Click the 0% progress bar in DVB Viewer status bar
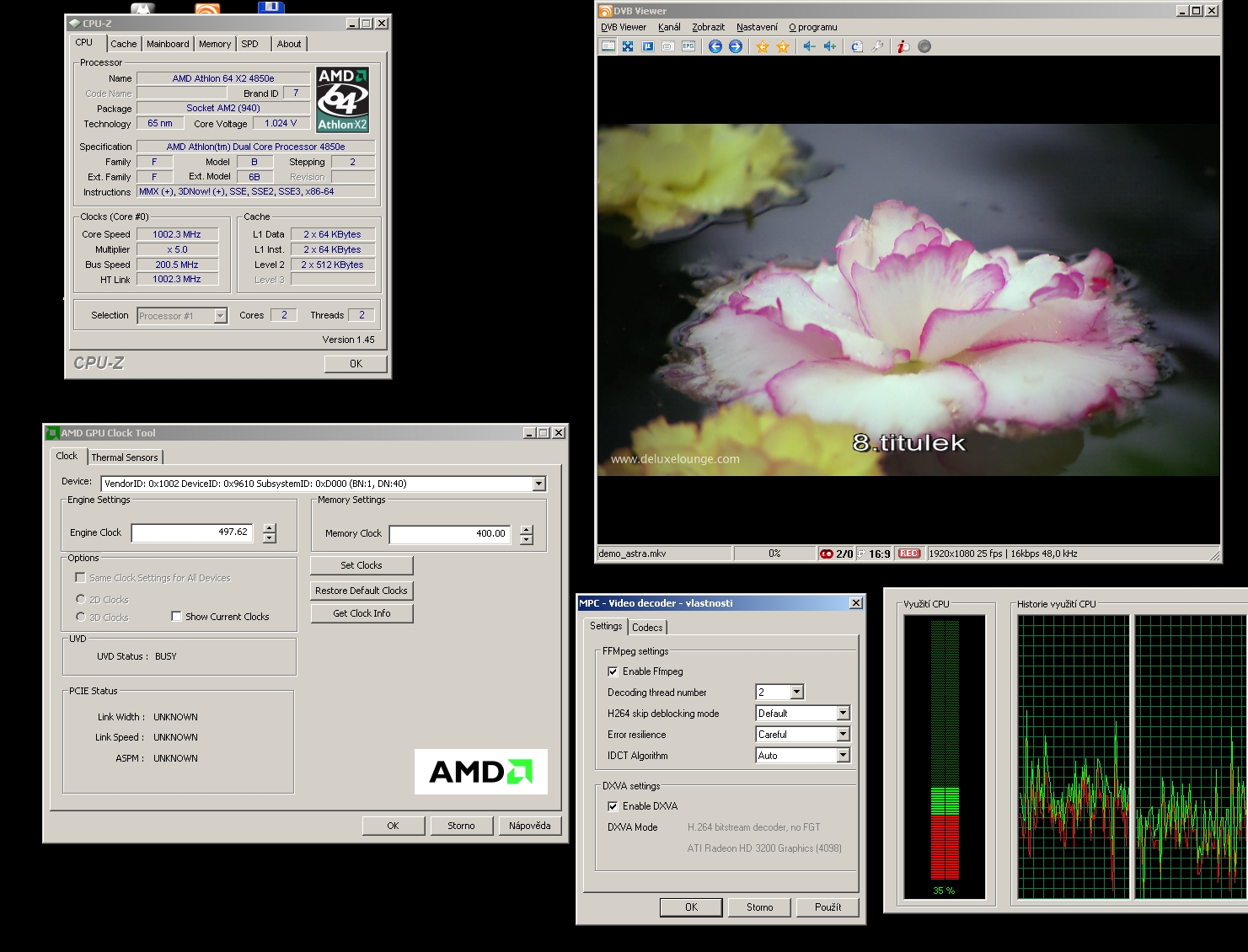Screen dimensions: 1248x952 click(774, 554)
